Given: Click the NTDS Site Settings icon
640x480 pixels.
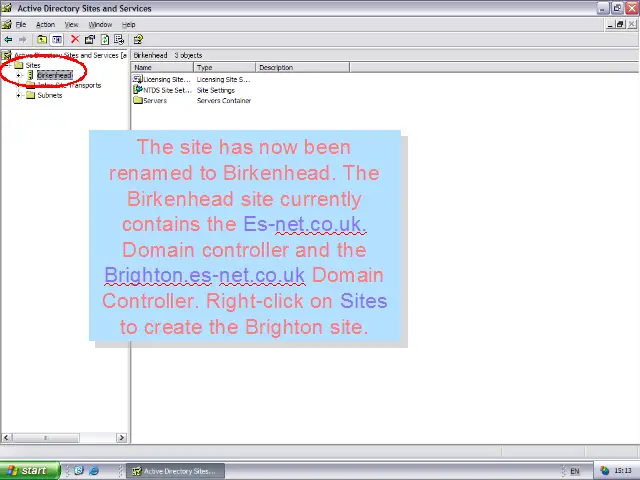Looking at the screenshot, I should pyautogui.click(x=138, y=90).
